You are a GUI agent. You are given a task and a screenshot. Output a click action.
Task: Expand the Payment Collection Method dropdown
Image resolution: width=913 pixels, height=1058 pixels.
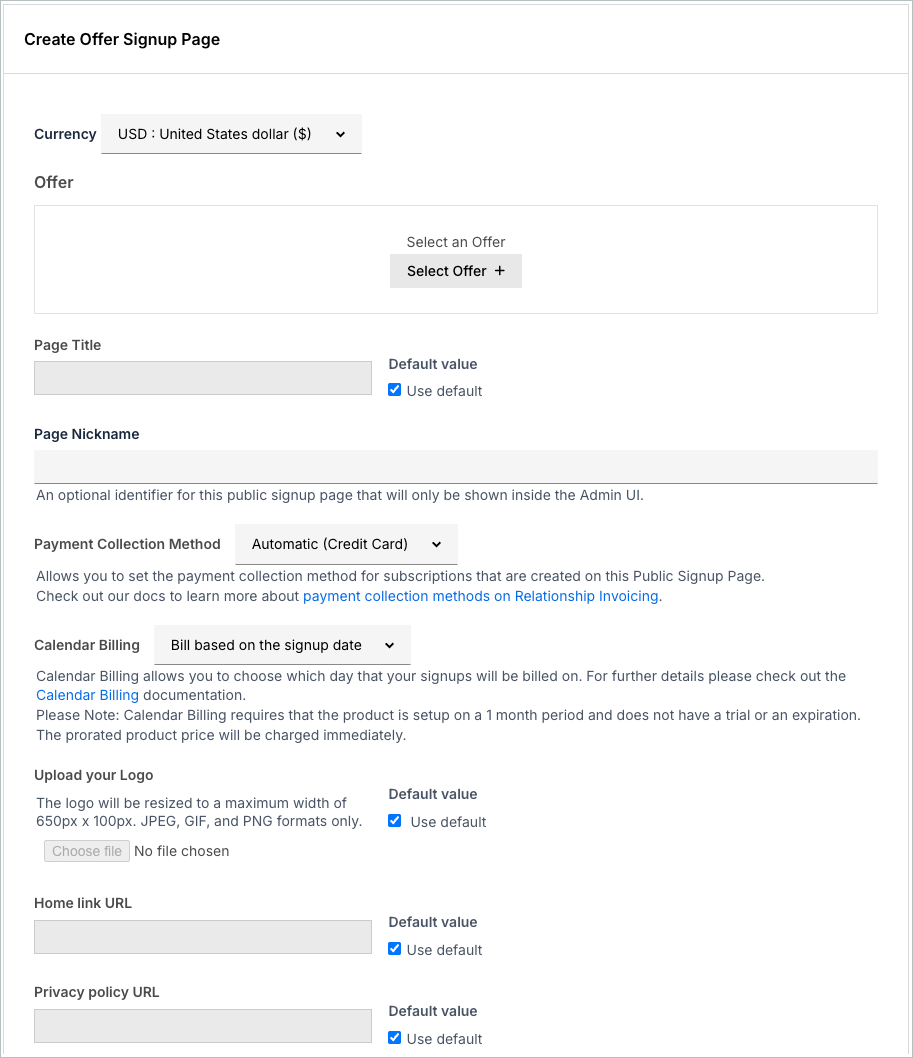point(346,545)
